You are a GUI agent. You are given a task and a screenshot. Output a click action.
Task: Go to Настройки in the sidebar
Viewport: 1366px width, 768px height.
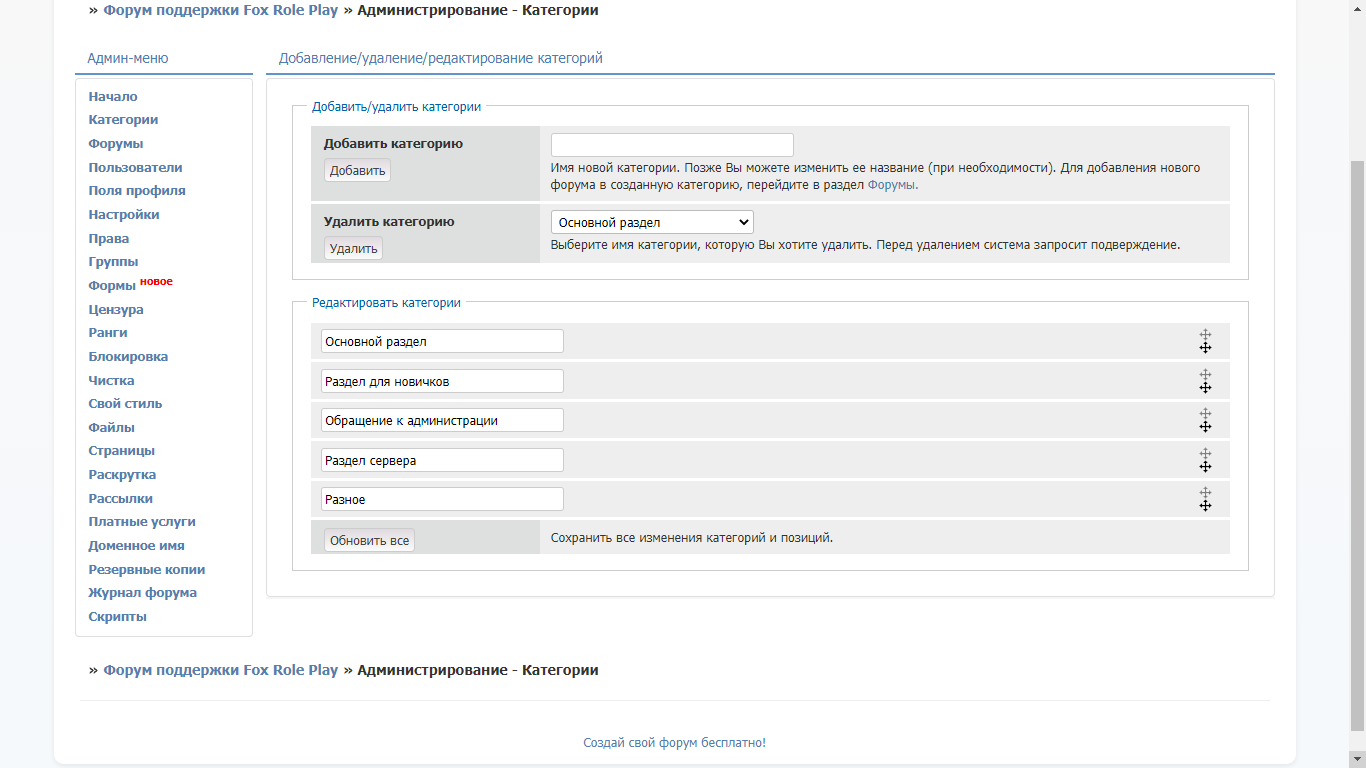[123, 214]
